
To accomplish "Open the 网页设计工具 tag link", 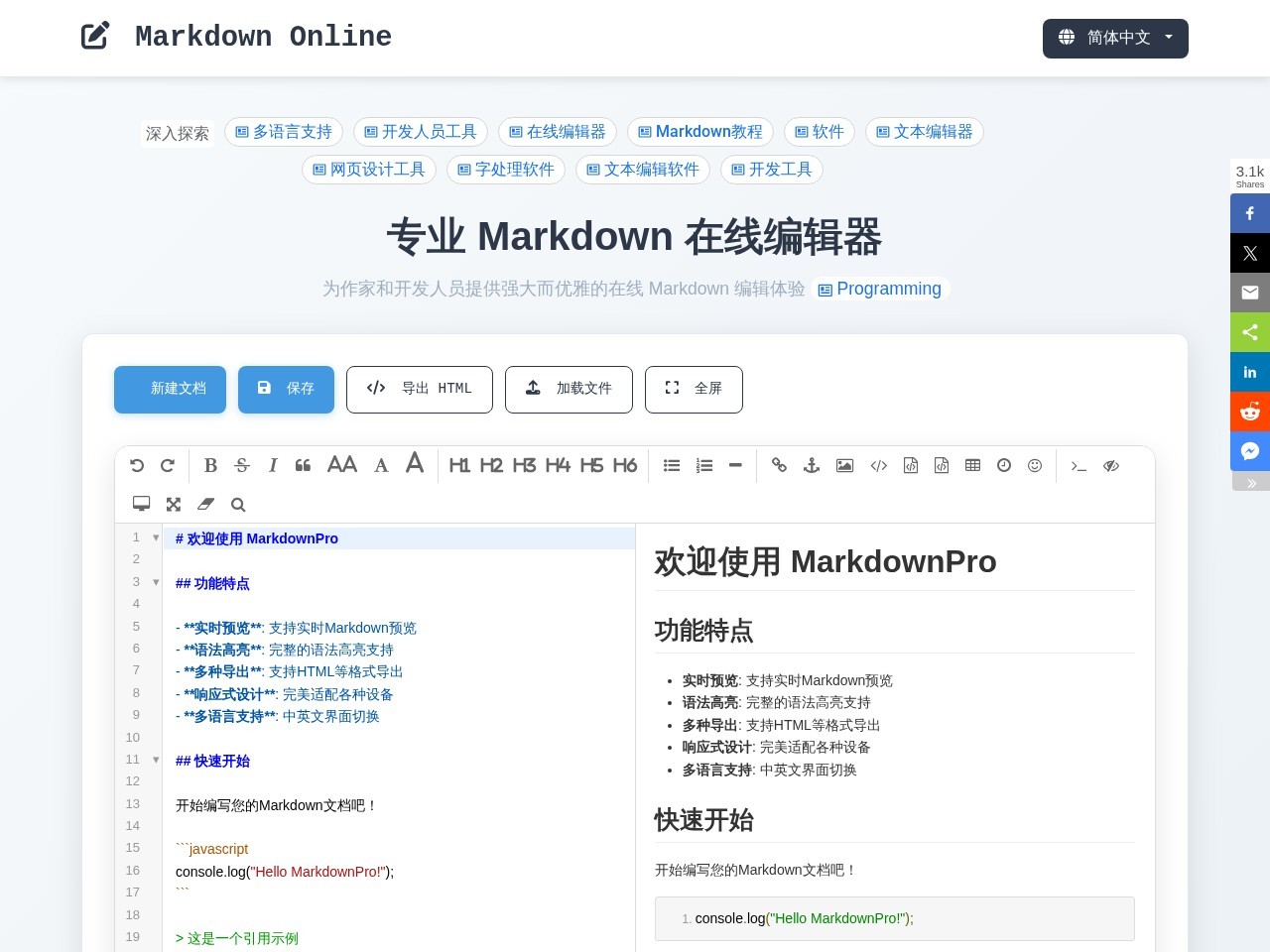I will pos(369,170).
